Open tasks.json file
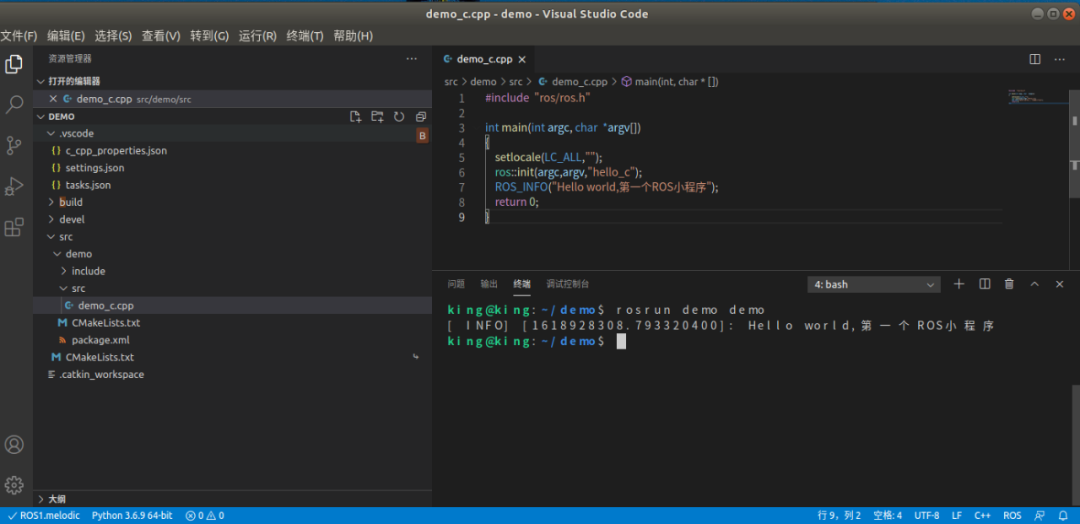This screenshot has width=1080, height=524. (88, 185)
